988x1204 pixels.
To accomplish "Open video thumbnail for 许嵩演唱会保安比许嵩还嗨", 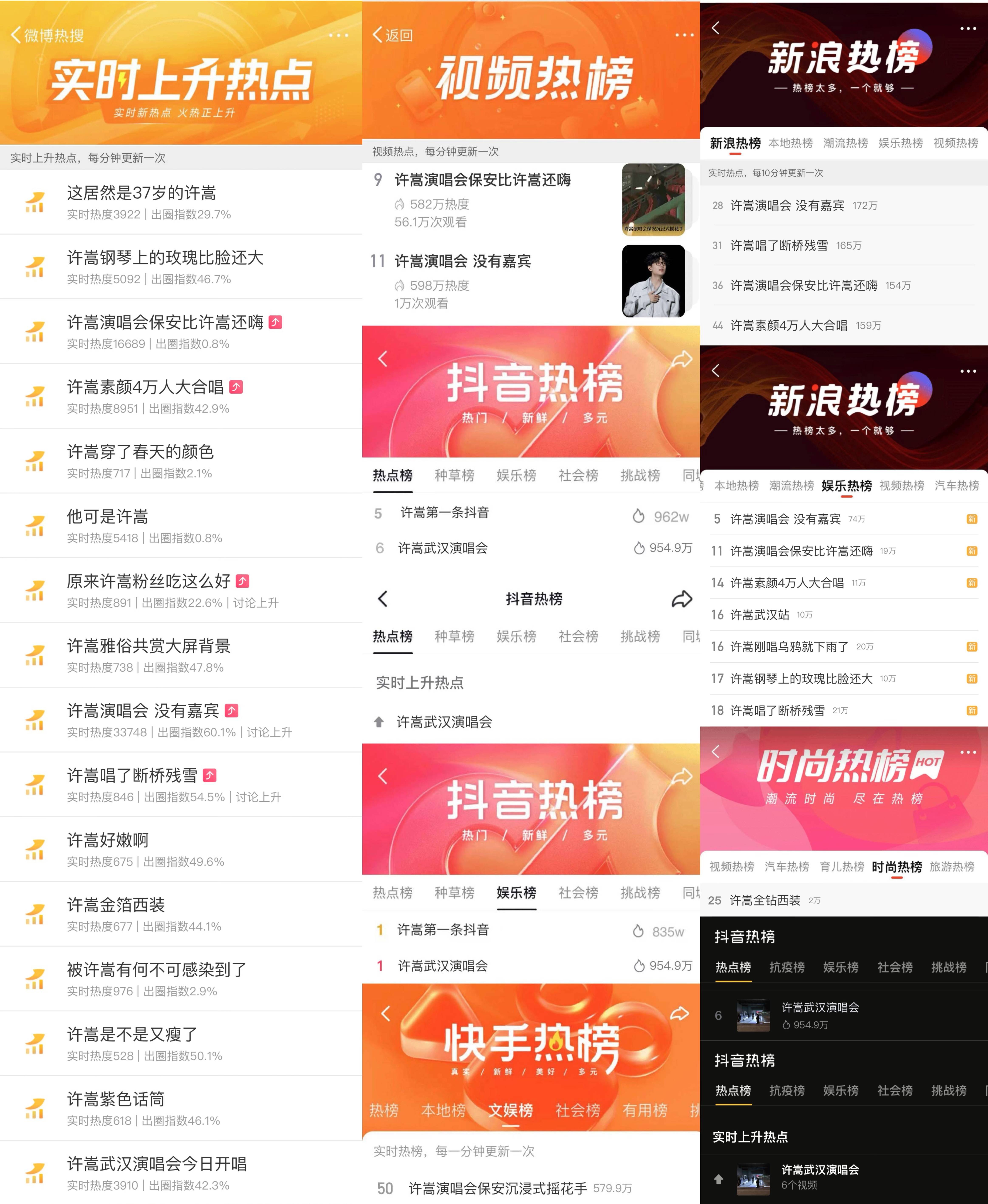I will 653,199.
